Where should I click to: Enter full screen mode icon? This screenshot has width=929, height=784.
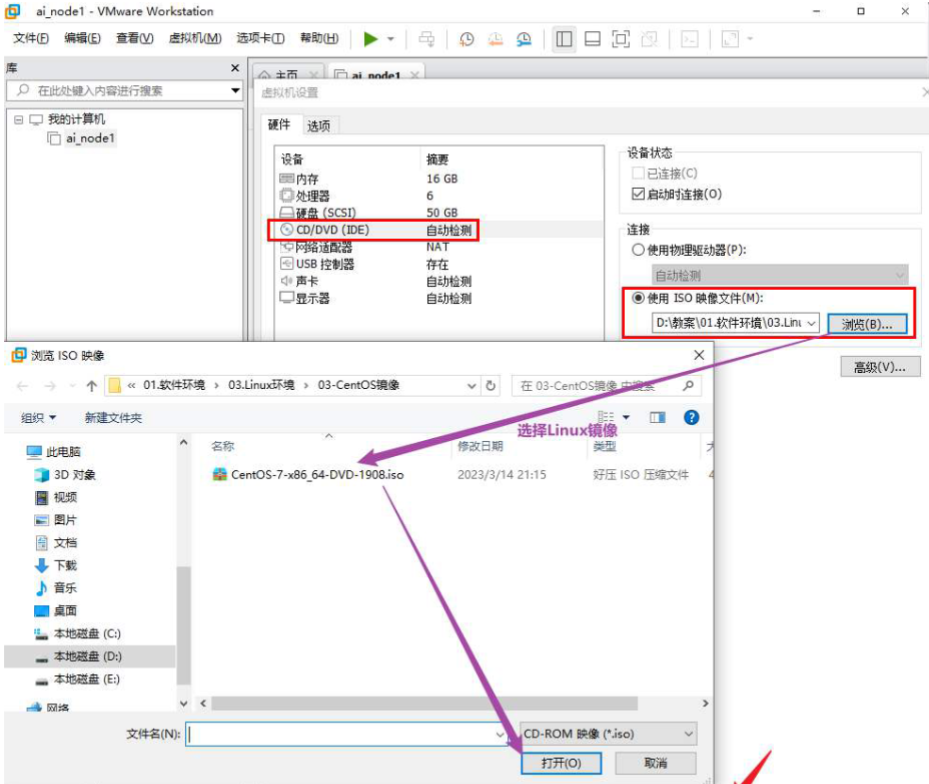tap(620, 39)
